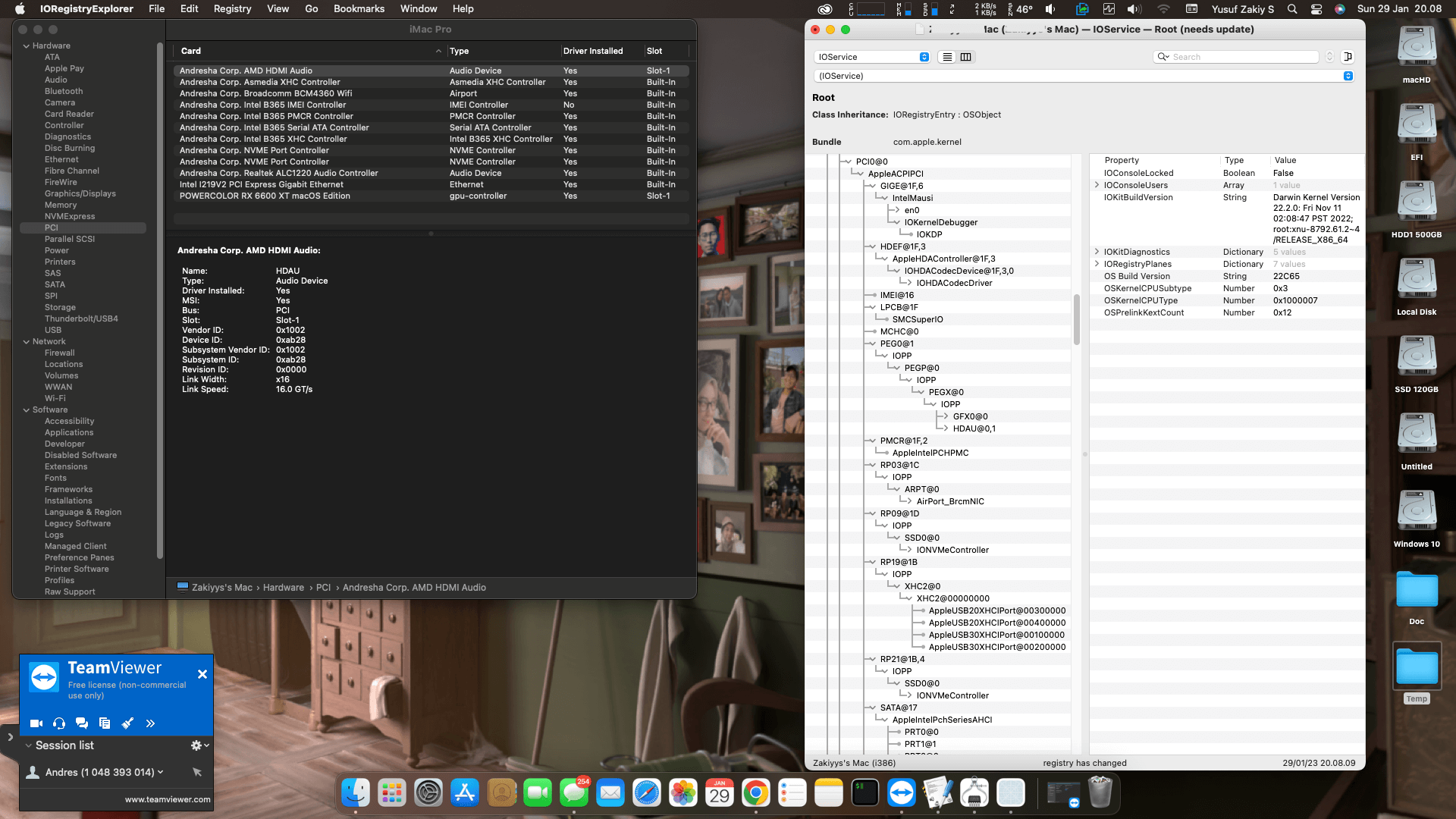The width and height of the screenshot is (1456, 819).
Task: Click Hardware in System Information path bar
Action: (284, 588)
